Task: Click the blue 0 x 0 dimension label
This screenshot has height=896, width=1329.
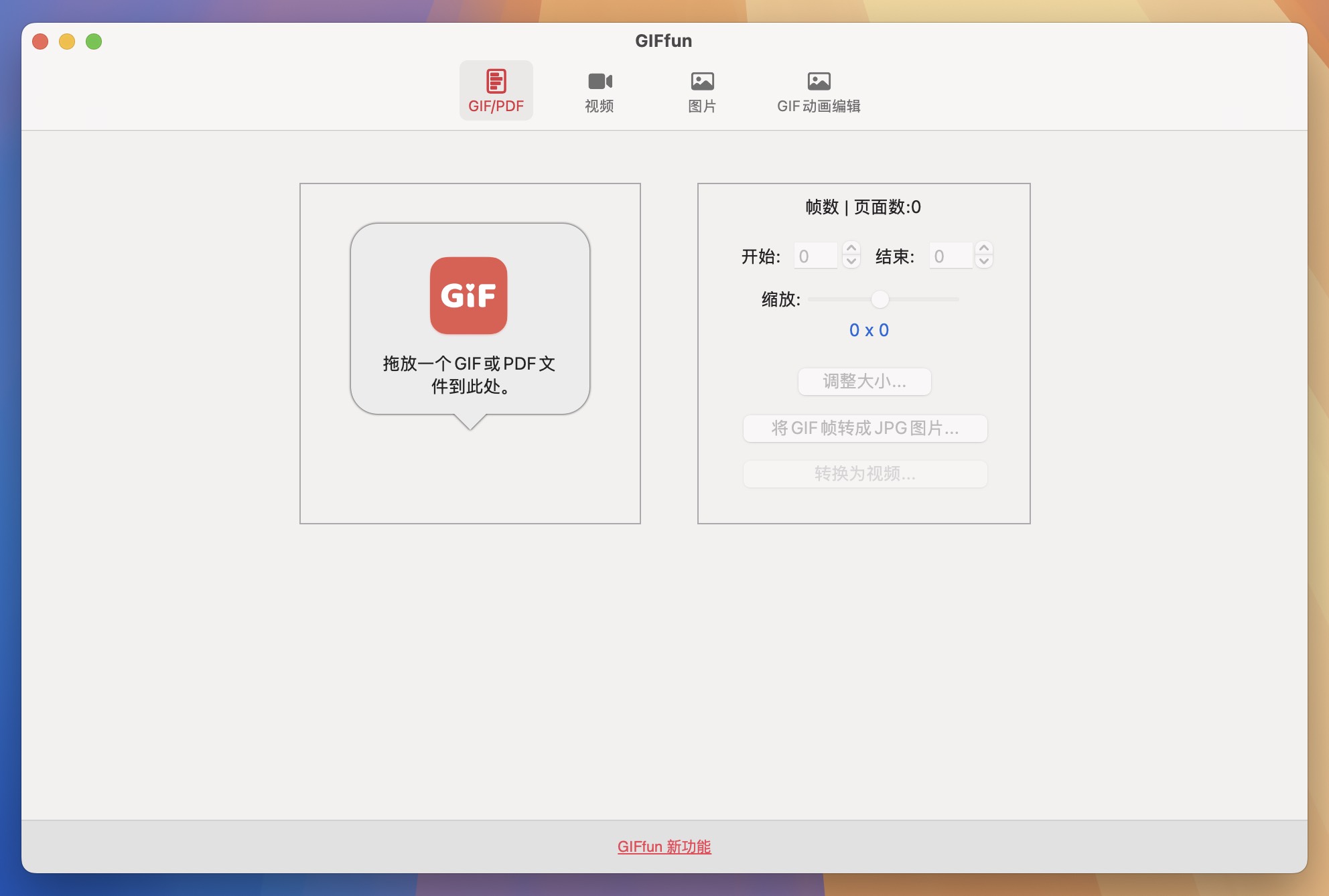Action: (868, 329)
